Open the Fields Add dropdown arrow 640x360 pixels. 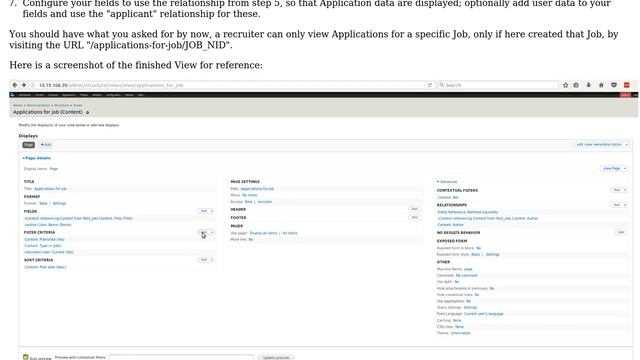[212, 211]
